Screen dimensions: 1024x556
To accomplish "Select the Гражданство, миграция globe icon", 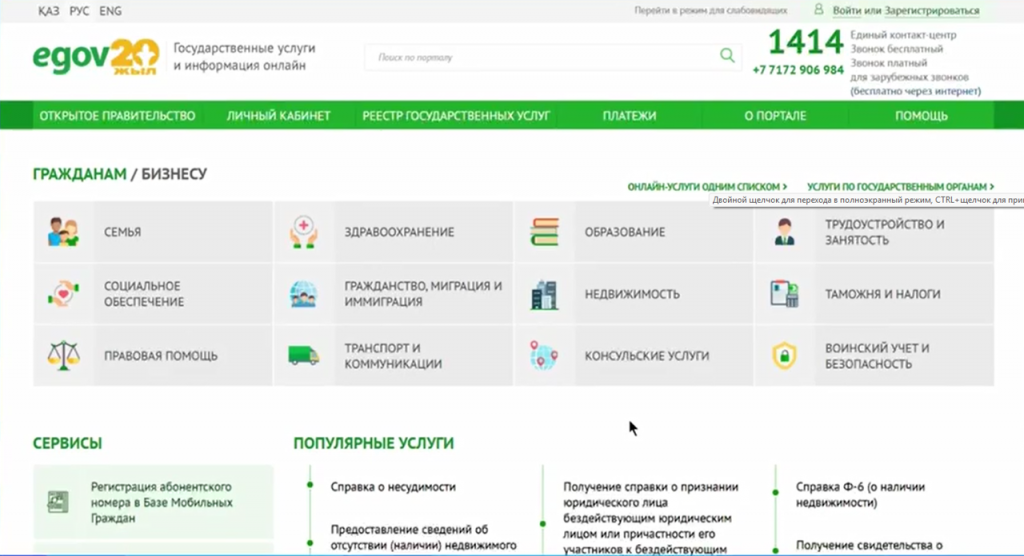I will tap(304, 294).
